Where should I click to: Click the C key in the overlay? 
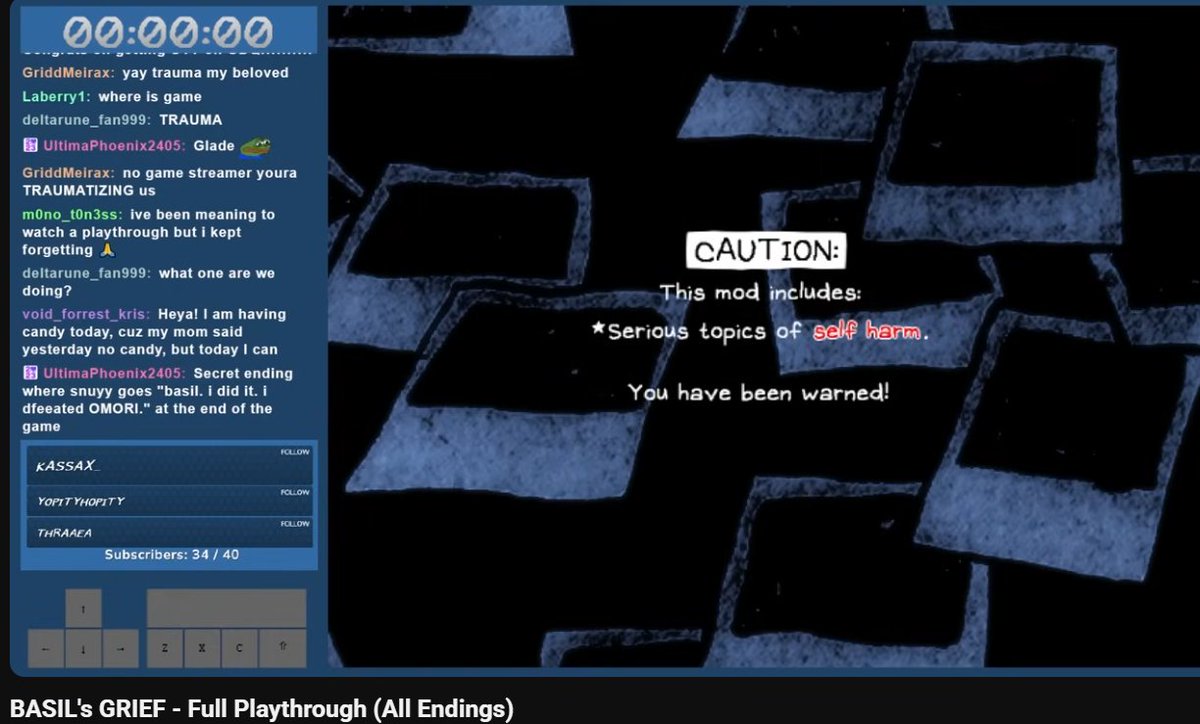tap(240, 648)
